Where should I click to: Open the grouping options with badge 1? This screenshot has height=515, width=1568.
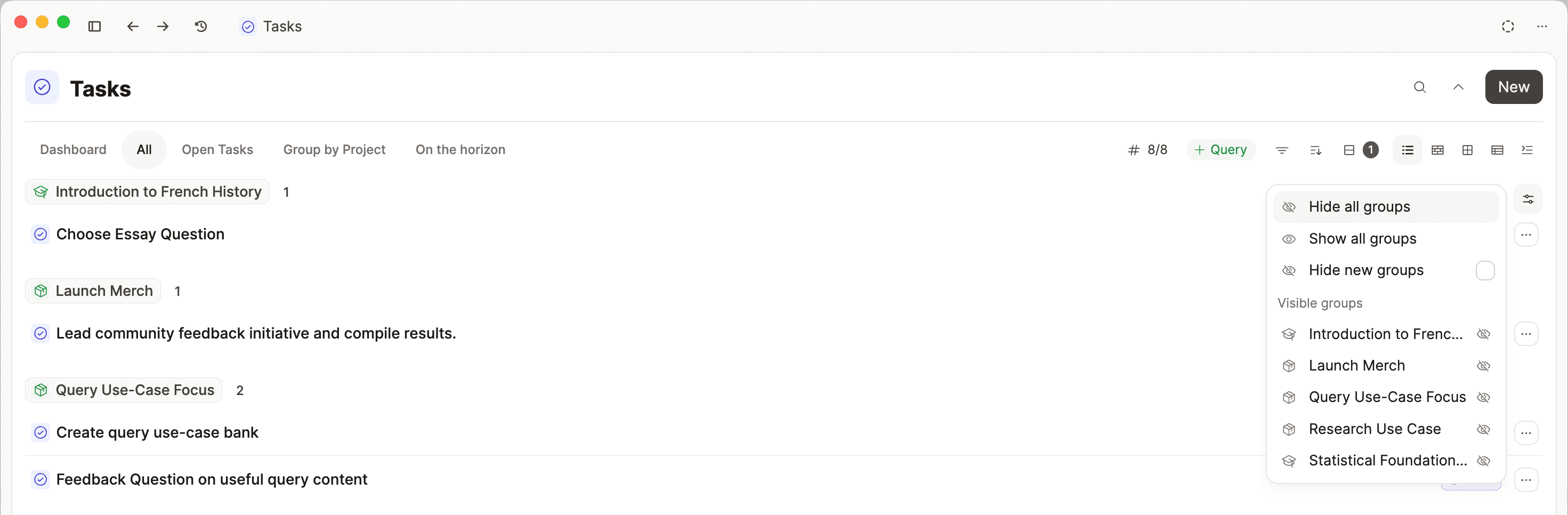tap(1360, 150)
